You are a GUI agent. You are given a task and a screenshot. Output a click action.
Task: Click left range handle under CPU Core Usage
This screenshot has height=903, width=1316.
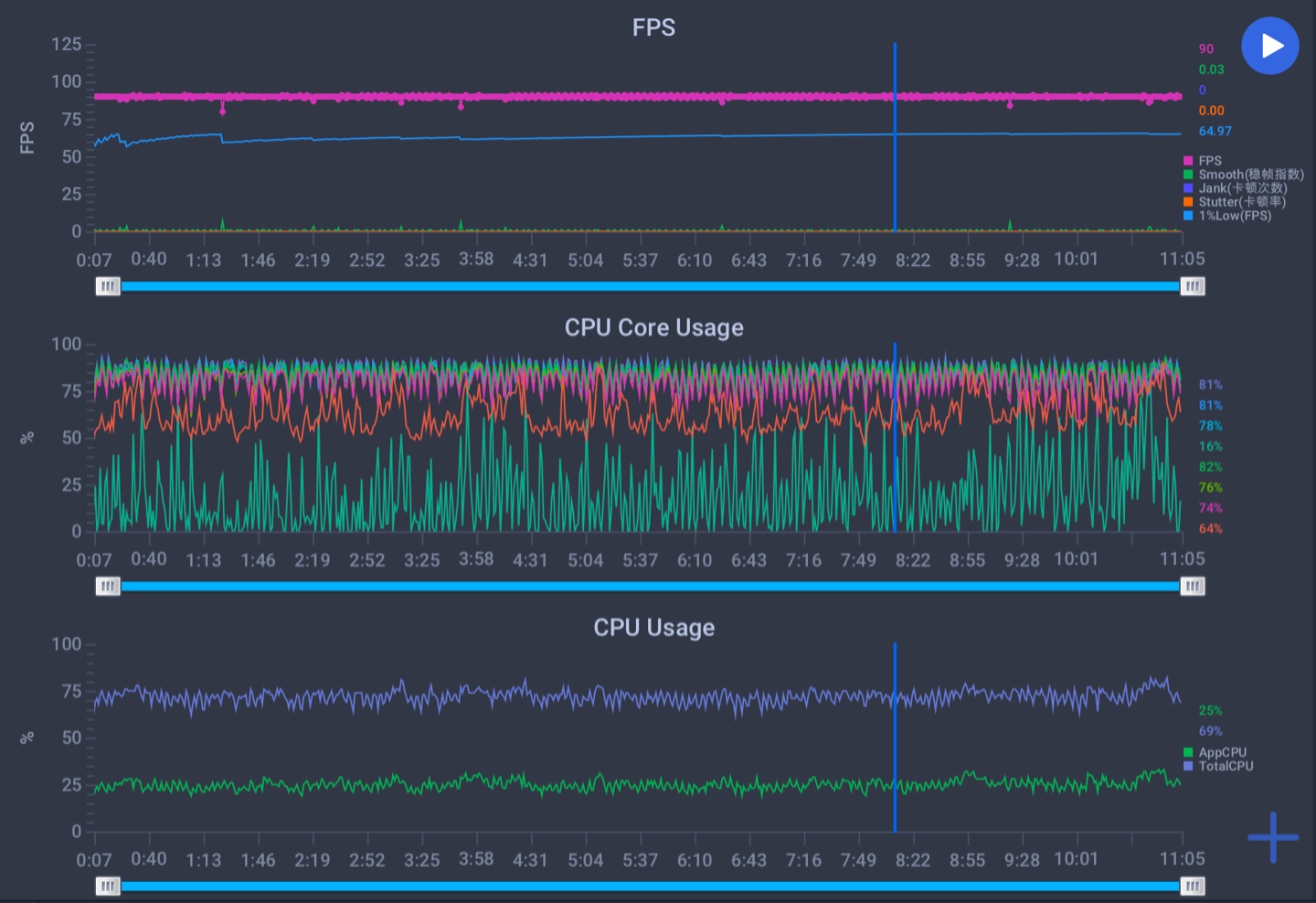[108, 586]
